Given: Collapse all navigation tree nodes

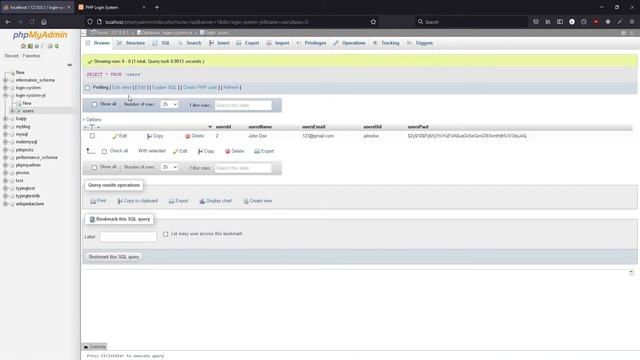Looking at the screenshot, I should tap(69, 65).
